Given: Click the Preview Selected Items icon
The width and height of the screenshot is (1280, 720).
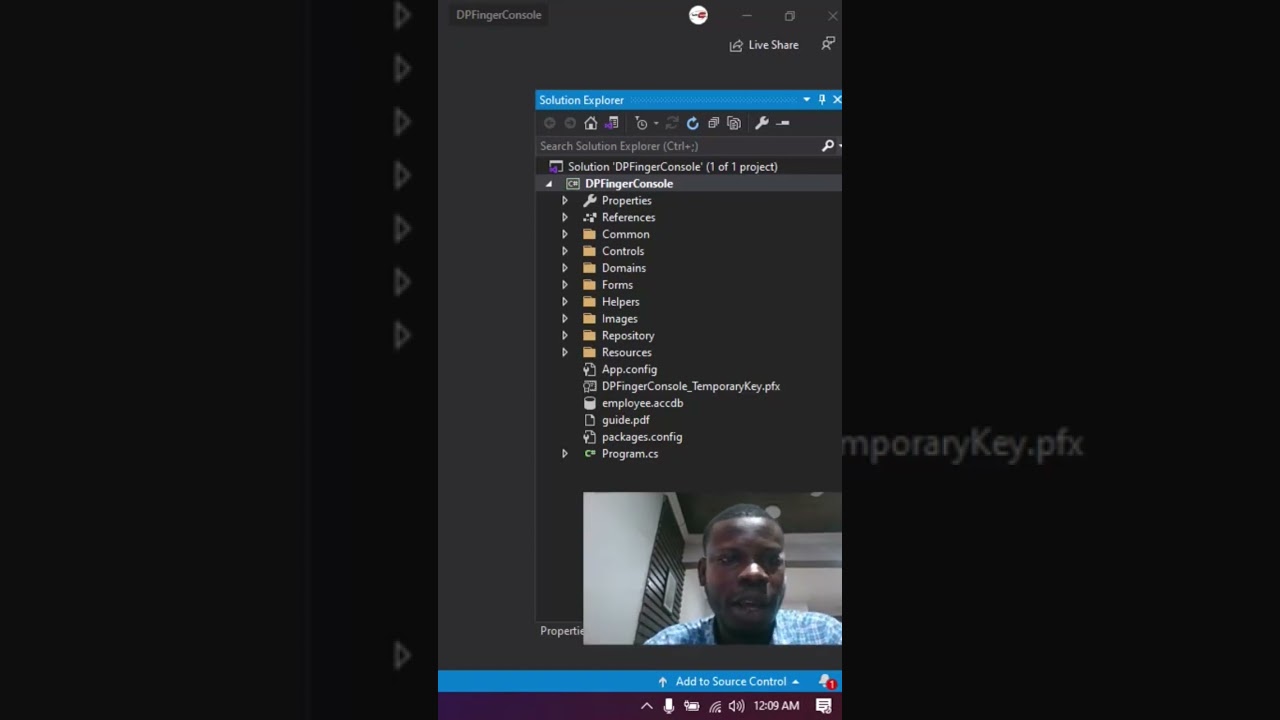Looking at the screenshot, I should [x=783, y=123].
